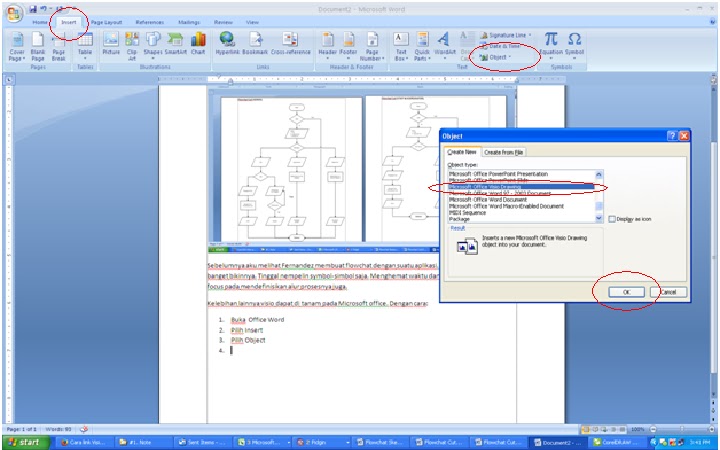The image size is (720, 450).
Task: Select the Insert ribbon tab
Action: (69, 22)
